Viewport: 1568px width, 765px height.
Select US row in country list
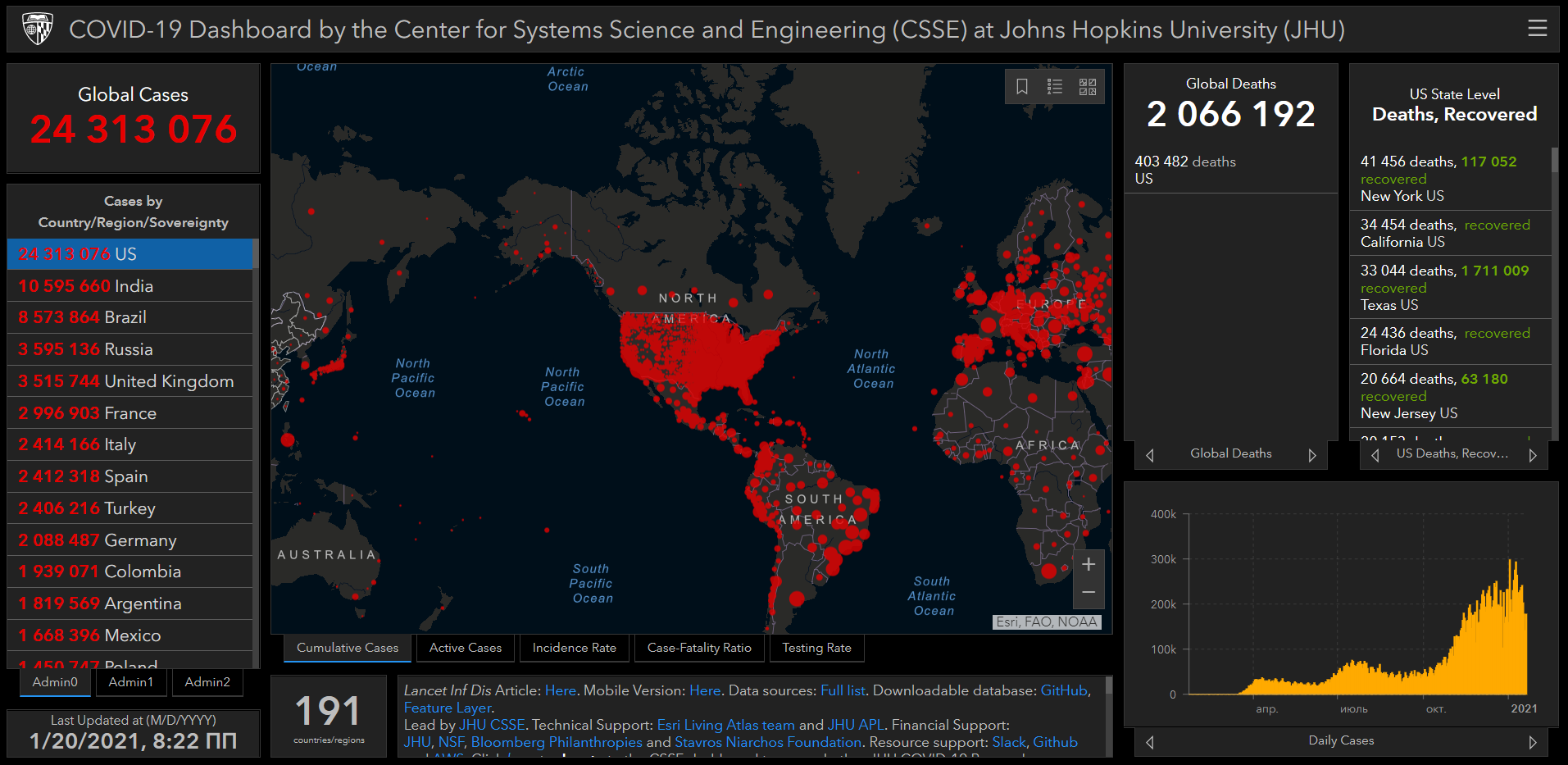coord(130,254)
